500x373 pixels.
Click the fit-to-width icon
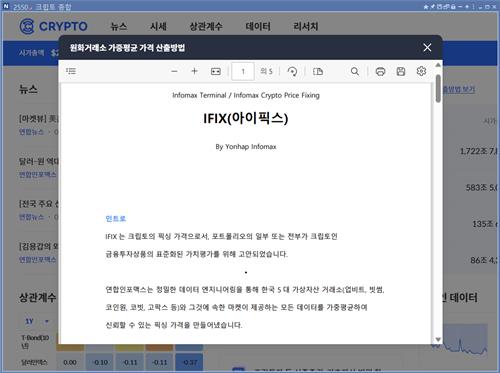[x=216, y=71]
